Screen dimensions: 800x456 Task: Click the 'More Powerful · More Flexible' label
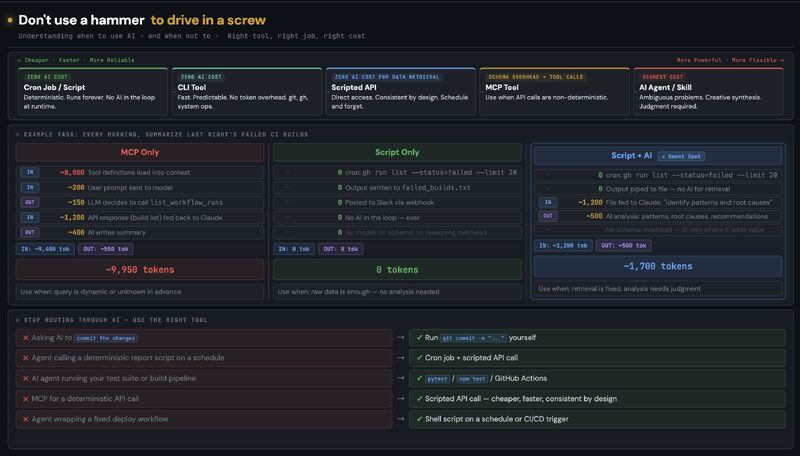pyautogui.click(x=730, y=60)
